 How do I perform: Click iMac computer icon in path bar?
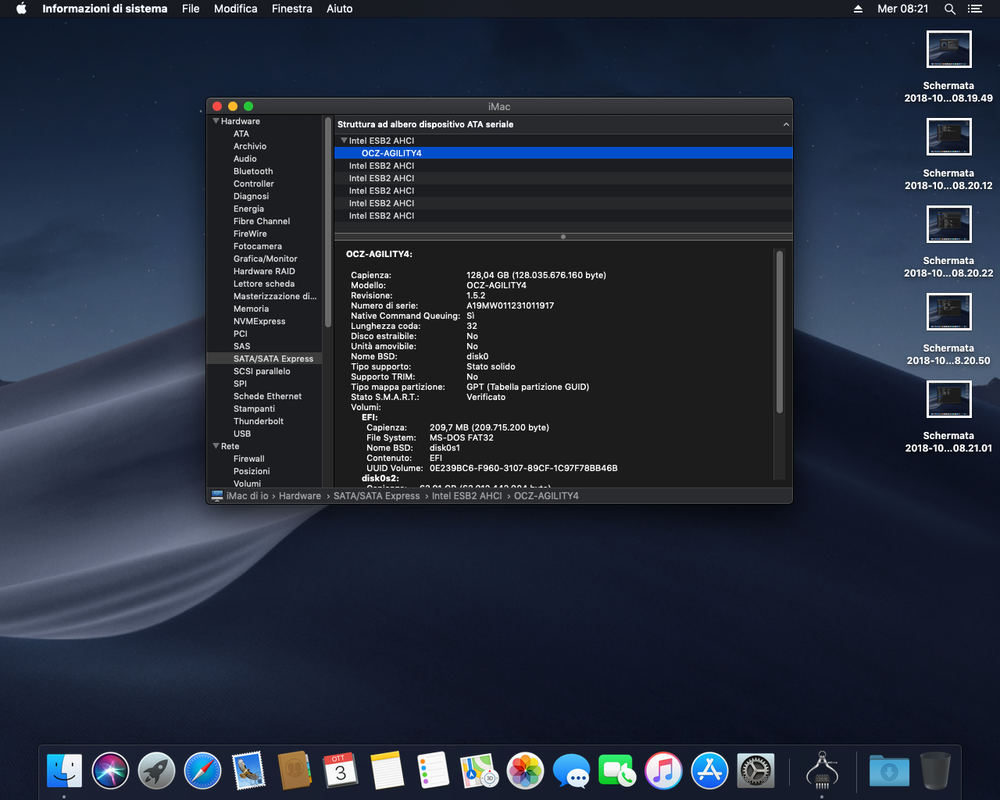coord(217,496)
